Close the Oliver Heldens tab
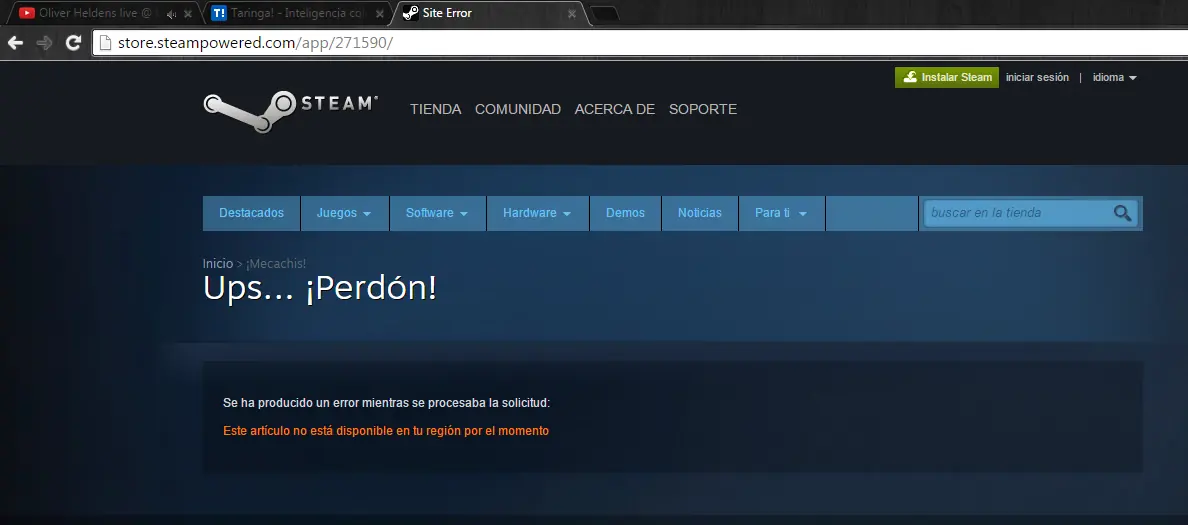Viewport: 1188px width, 525px height. pyautogui.click(x=188, y=14)
